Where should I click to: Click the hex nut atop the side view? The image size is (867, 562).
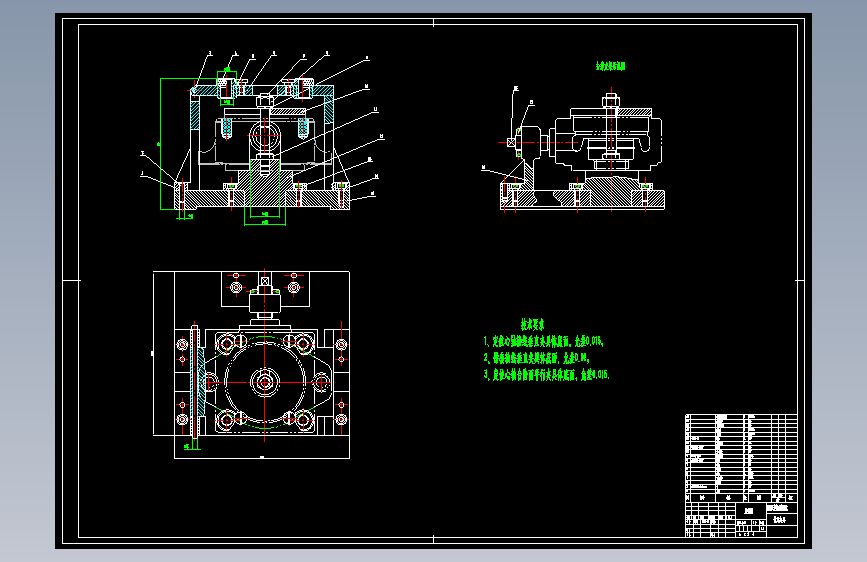[x=610, y=101]
